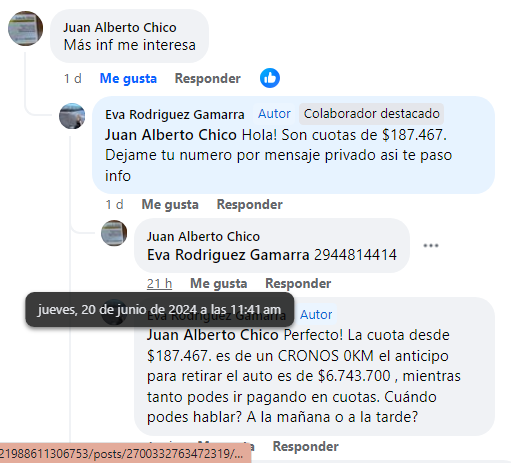Click tagged name 'Eva Rodriguez Gamarra' before 2944814414
511x463 pixels.
point(228,255)
